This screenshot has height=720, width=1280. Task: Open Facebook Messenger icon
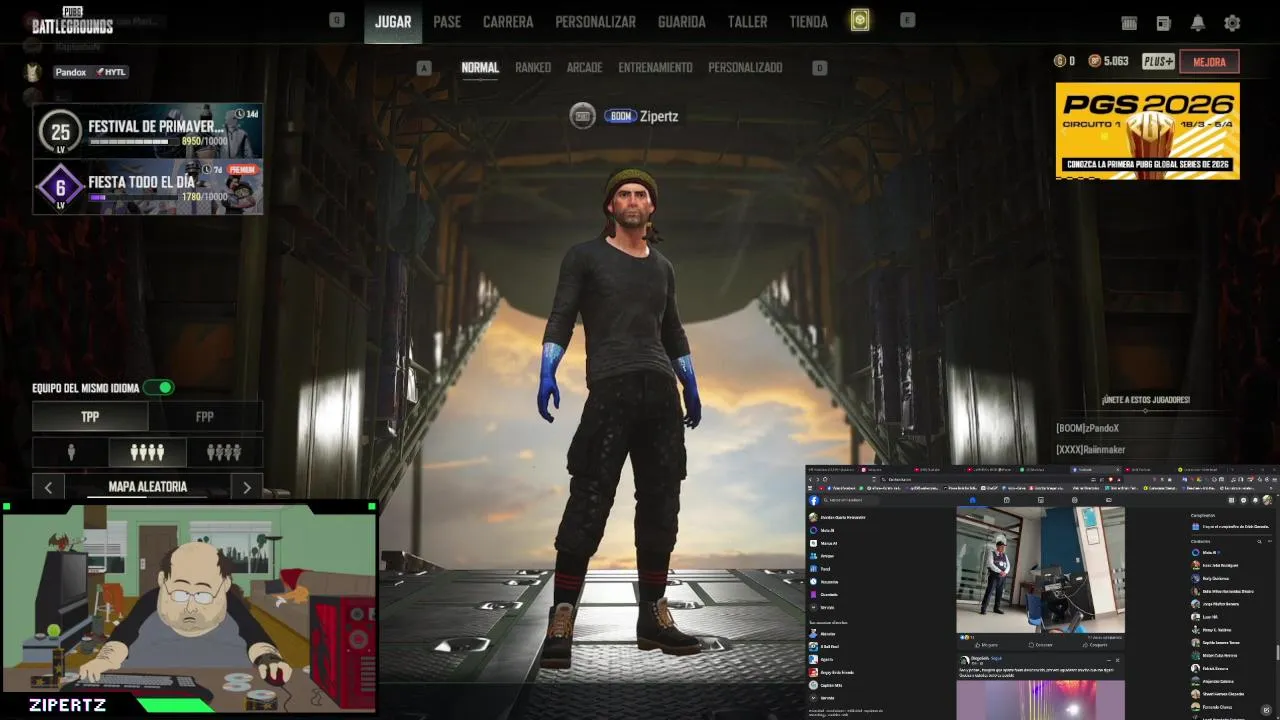click(1243, 500)
